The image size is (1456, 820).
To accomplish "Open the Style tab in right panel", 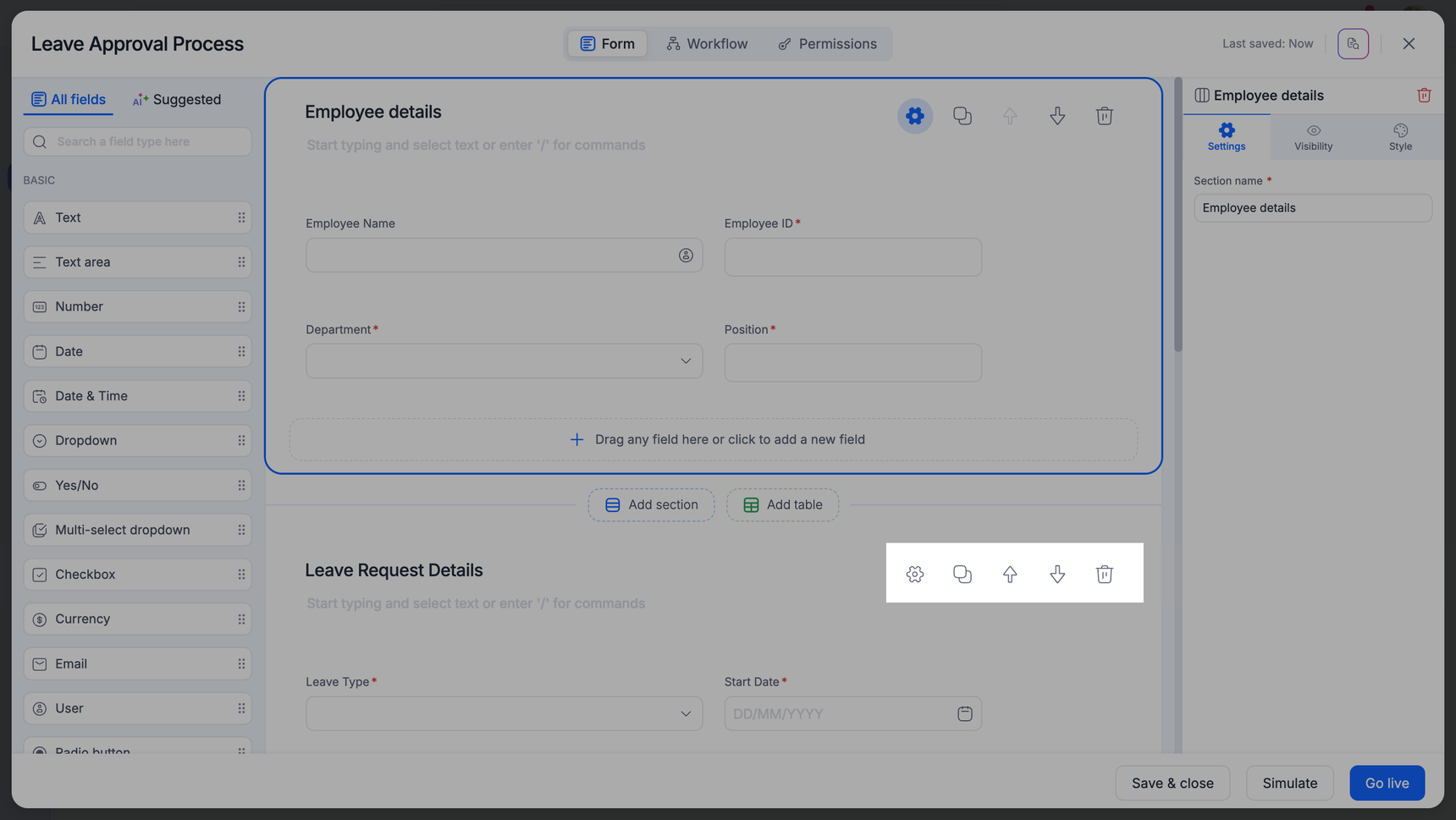I will 1399,137.
